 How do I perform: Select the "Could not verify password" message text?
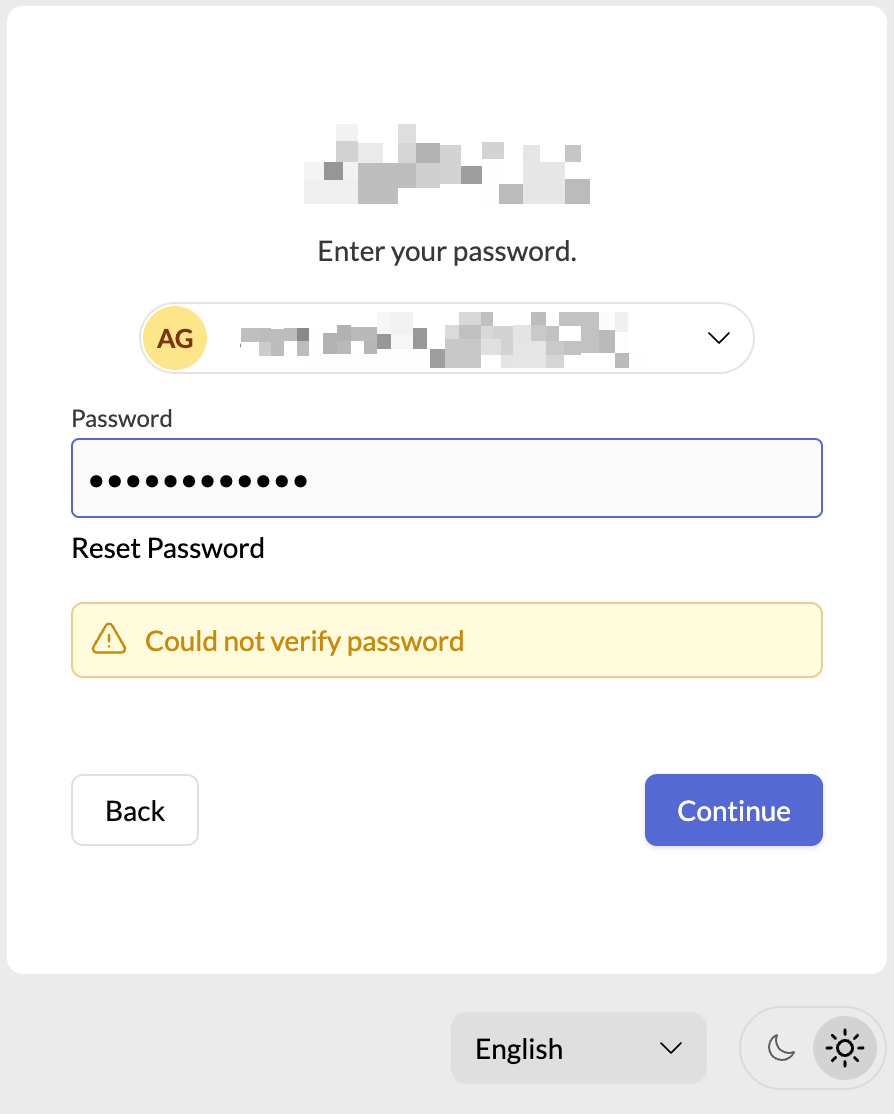point(304,641)
